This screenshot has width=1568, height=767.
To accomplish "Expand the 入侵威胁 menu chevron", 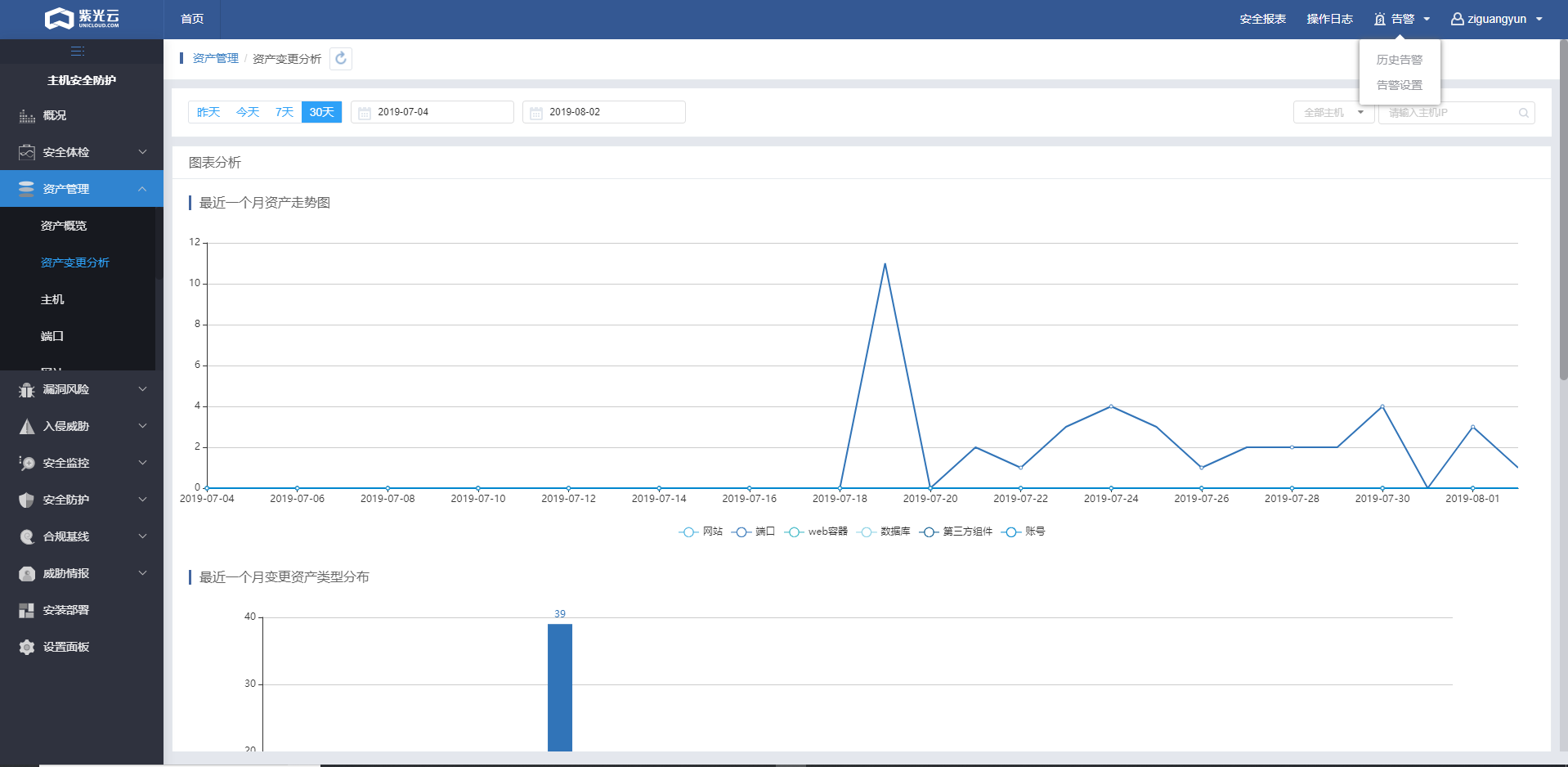I will pos(142,426).
